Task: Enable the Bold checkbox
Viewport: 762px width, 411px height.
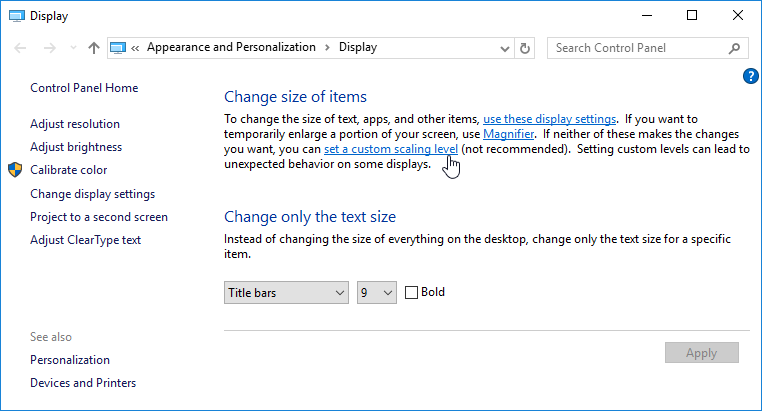Action: click(x=411, y=292)
